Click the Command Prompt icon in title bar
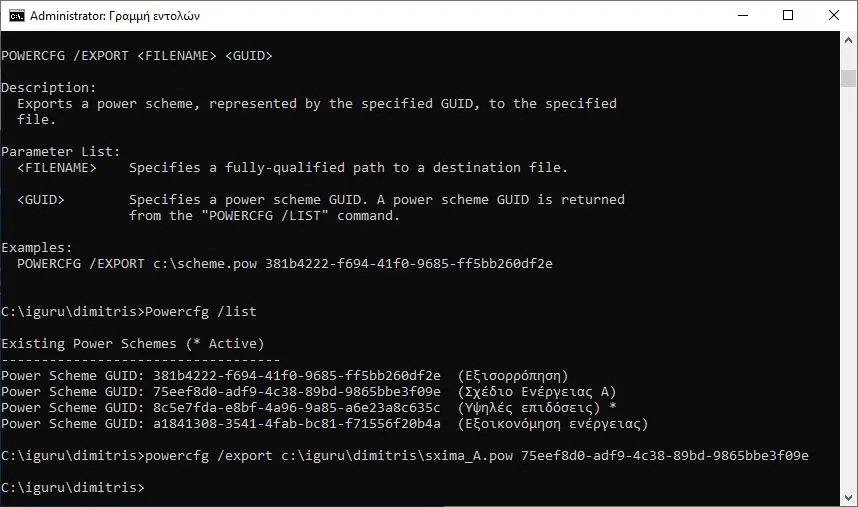Screen dimensions: 858x507 (16, 15)
